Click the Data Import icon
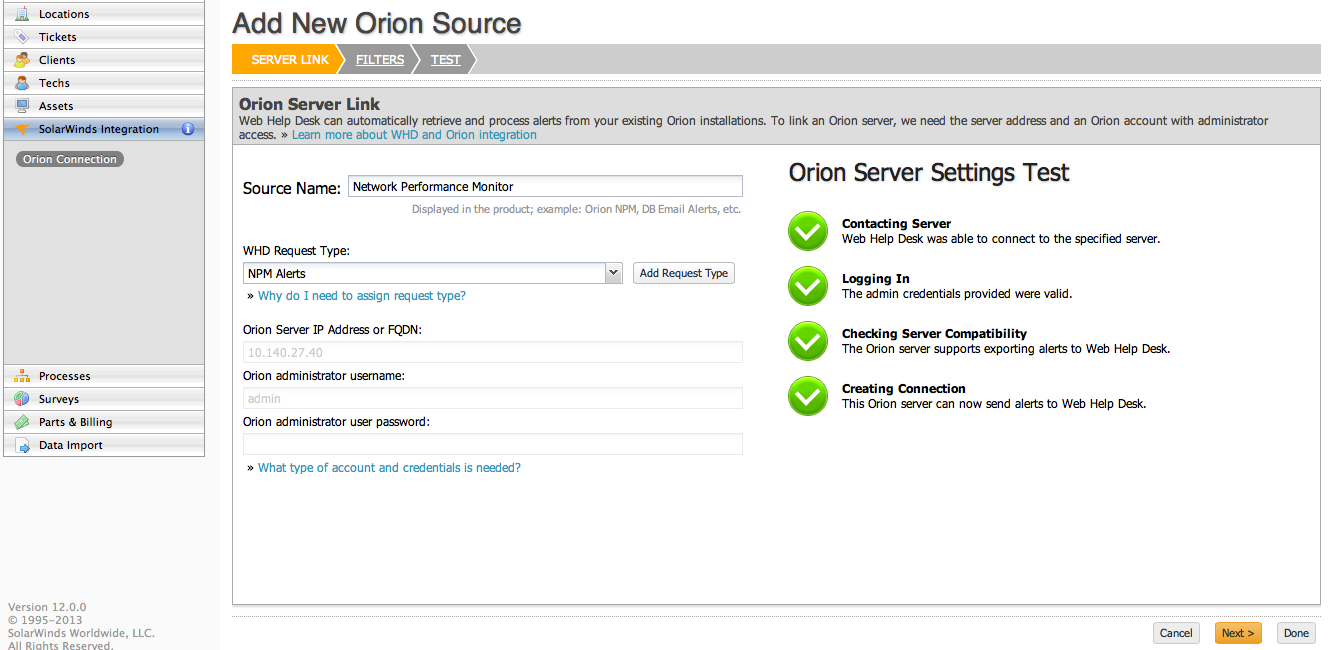 (x=22, y=445)
